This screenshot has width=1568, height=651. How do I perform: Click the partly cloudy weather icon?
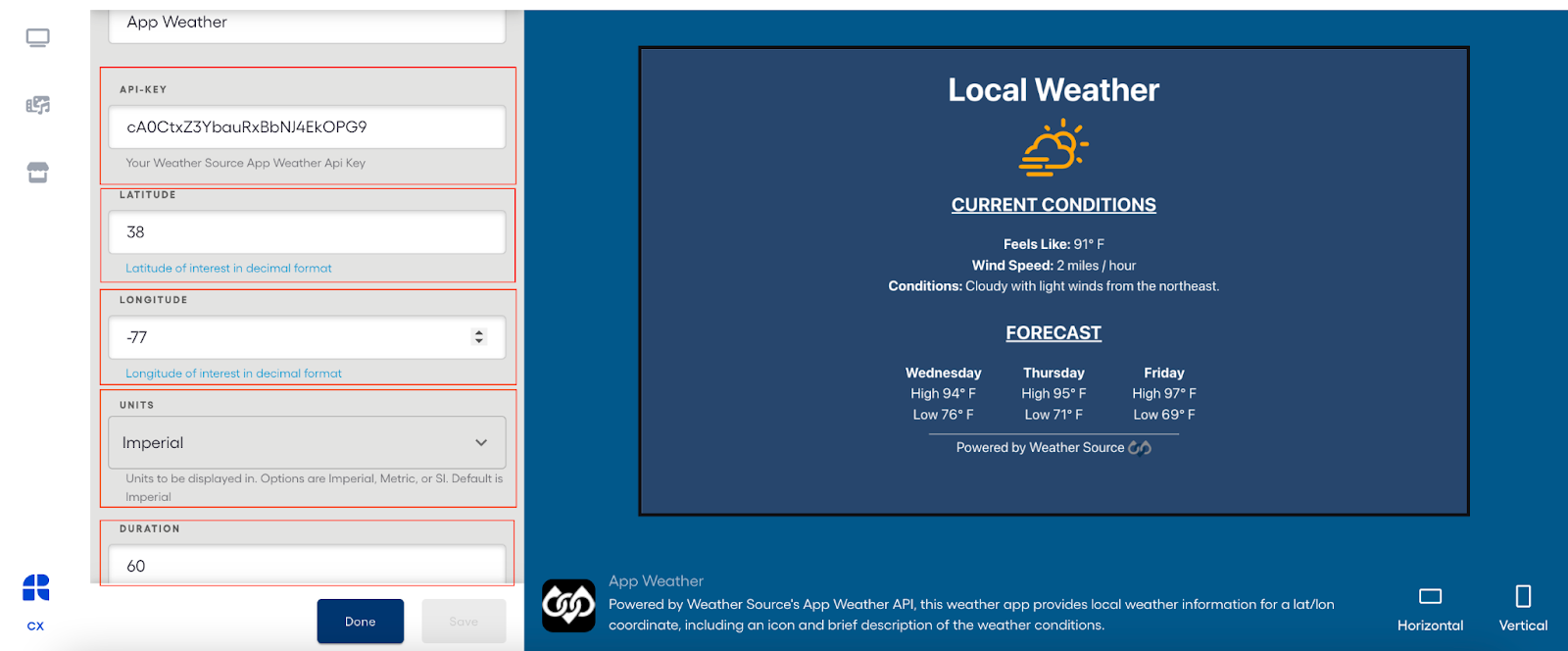point(1053,148)
